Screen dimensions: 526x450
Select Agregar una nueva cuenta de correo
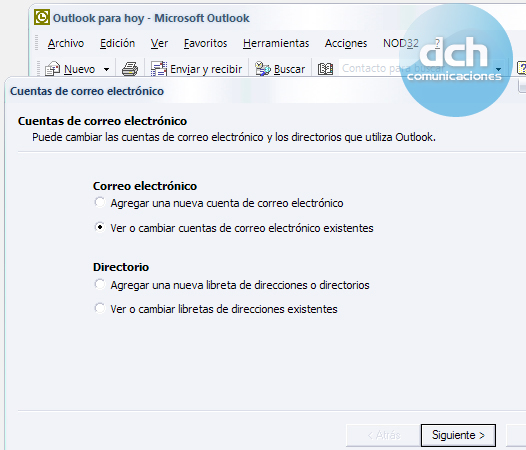point(100,202)
